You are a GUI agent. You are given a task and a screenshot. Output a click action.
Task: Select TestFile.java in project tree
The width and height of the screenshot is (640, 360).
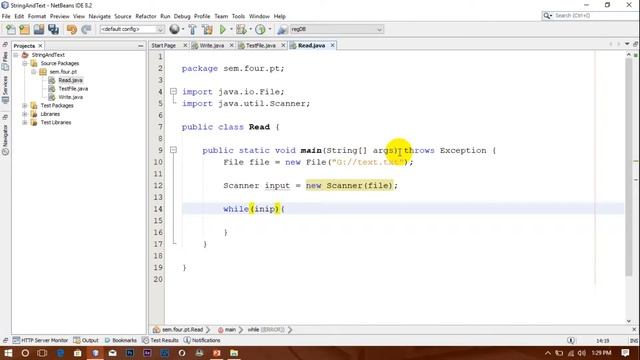coord(73,89)
